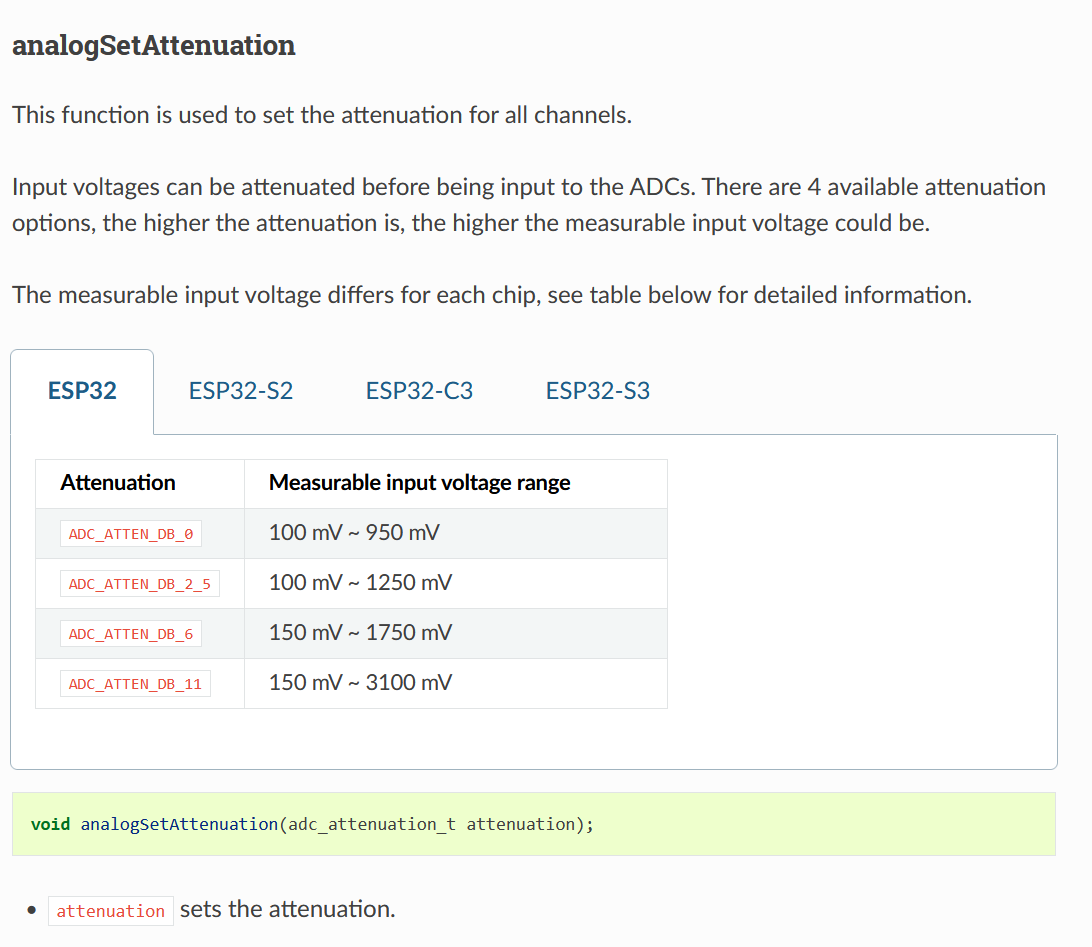Click the Attenuation column header
Viewport: 1092px width, 947px height.
[140, 483]
